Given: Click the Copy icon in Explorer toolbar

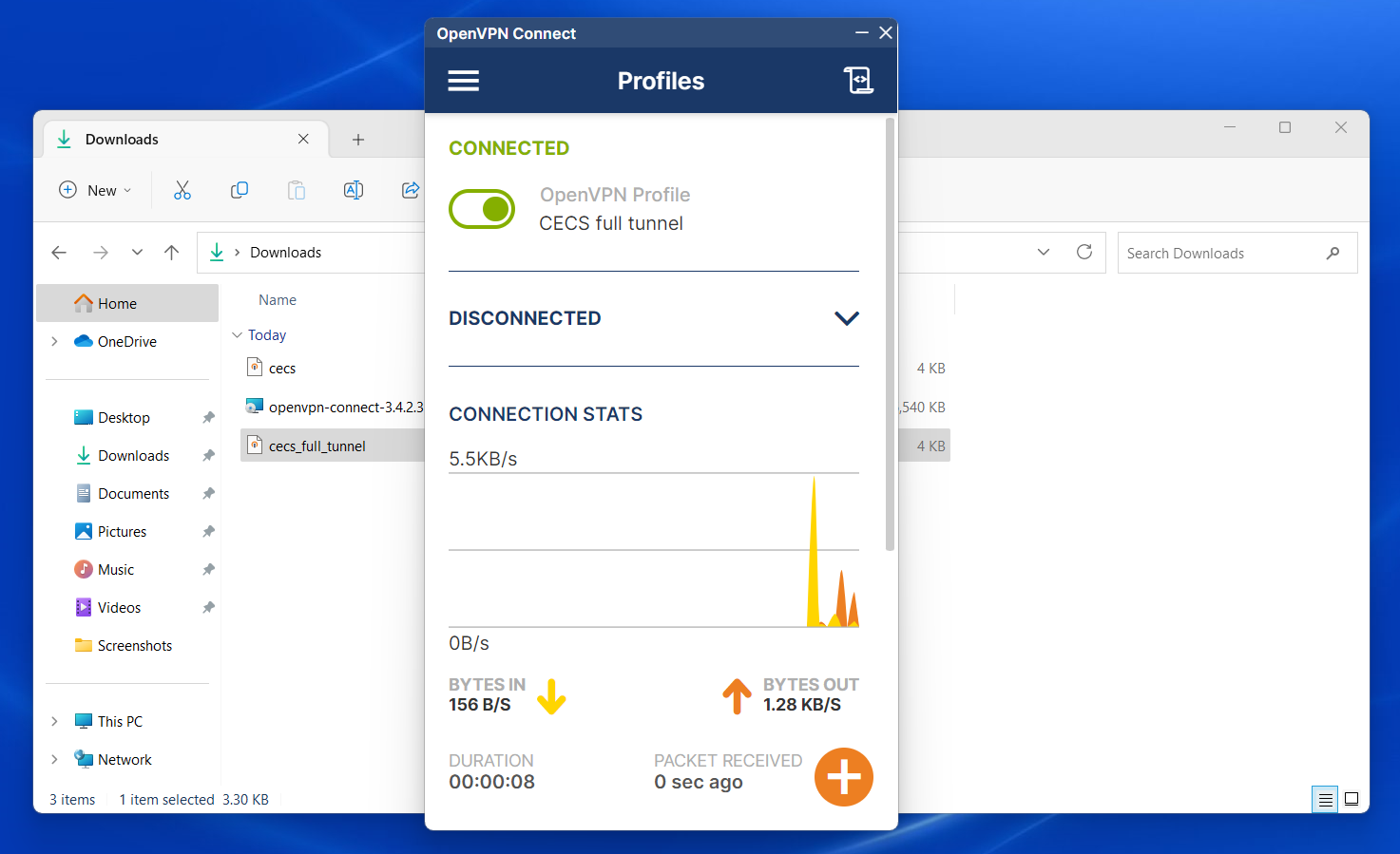Looking at the screenshot, I should coord(240,190).
